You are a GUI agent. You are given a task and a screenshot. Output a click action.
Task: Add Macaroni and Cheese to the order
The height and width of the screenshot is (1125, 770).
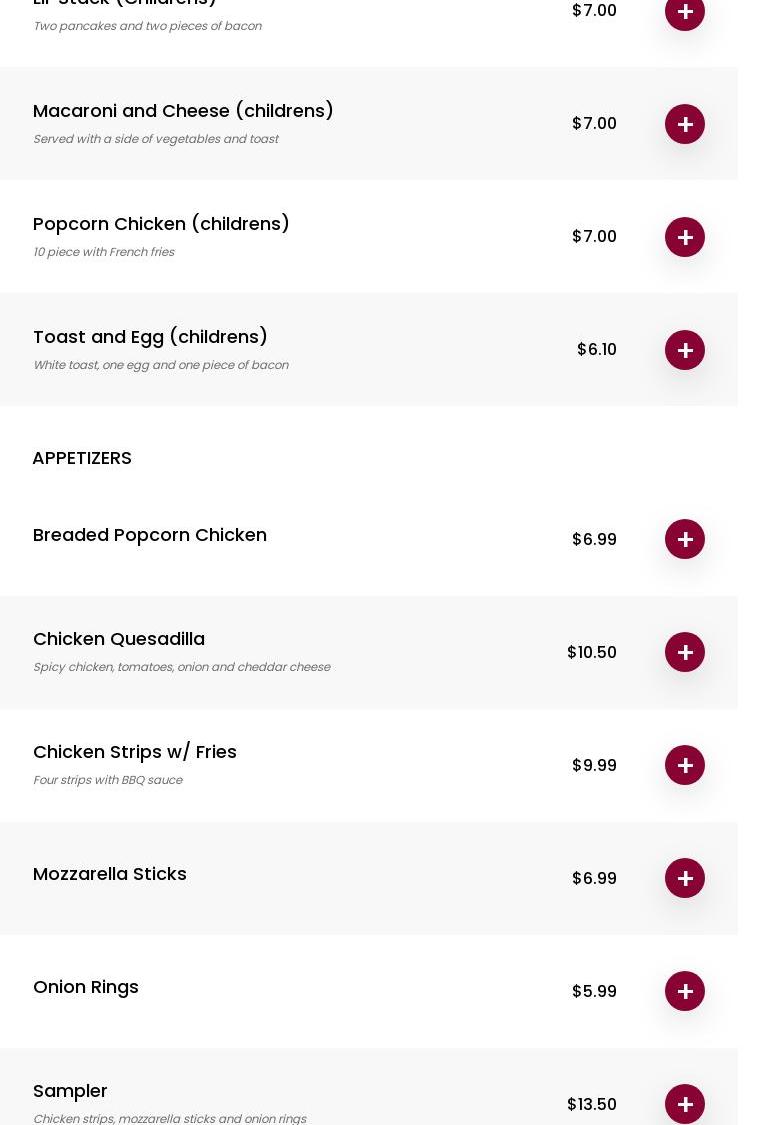pyautogui.click(x=685, y=124)
